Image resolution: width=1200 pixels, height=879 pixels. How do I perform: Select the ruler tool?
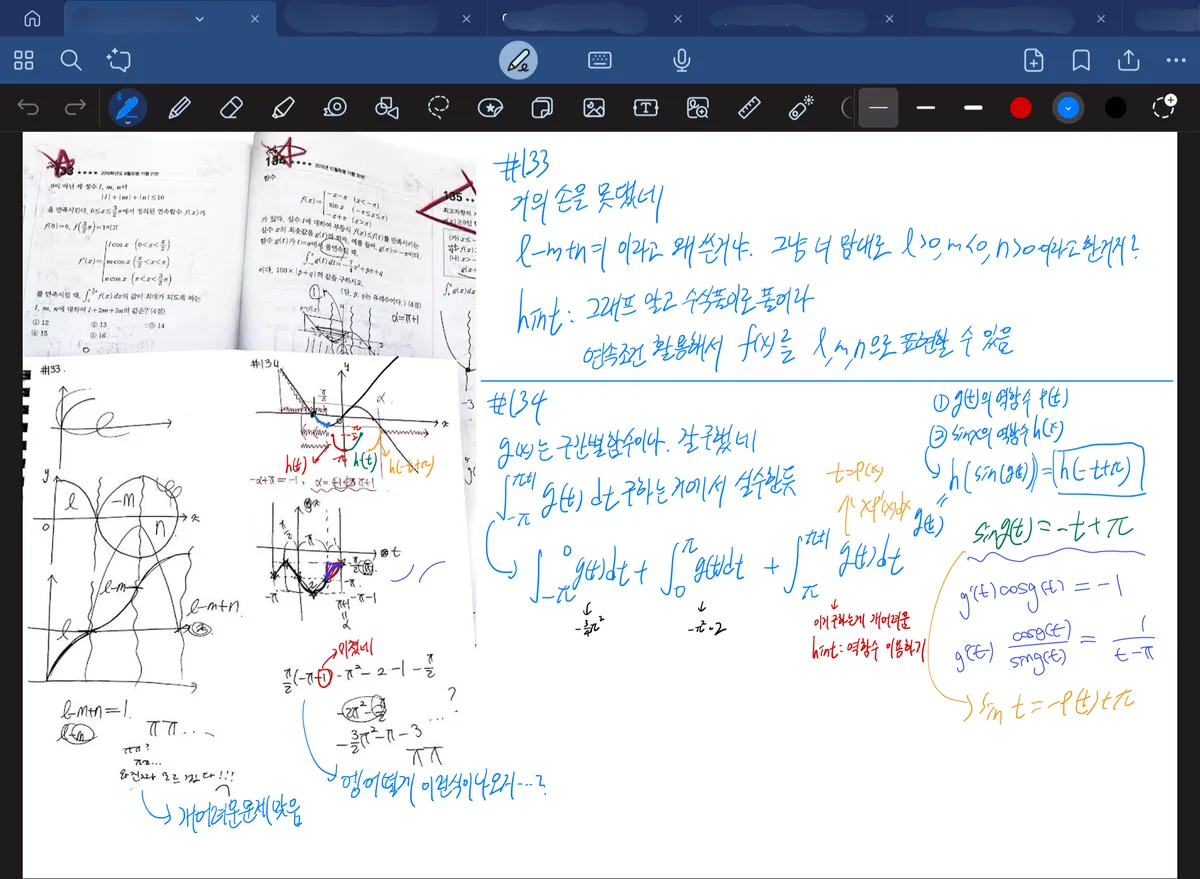(750, 108)
